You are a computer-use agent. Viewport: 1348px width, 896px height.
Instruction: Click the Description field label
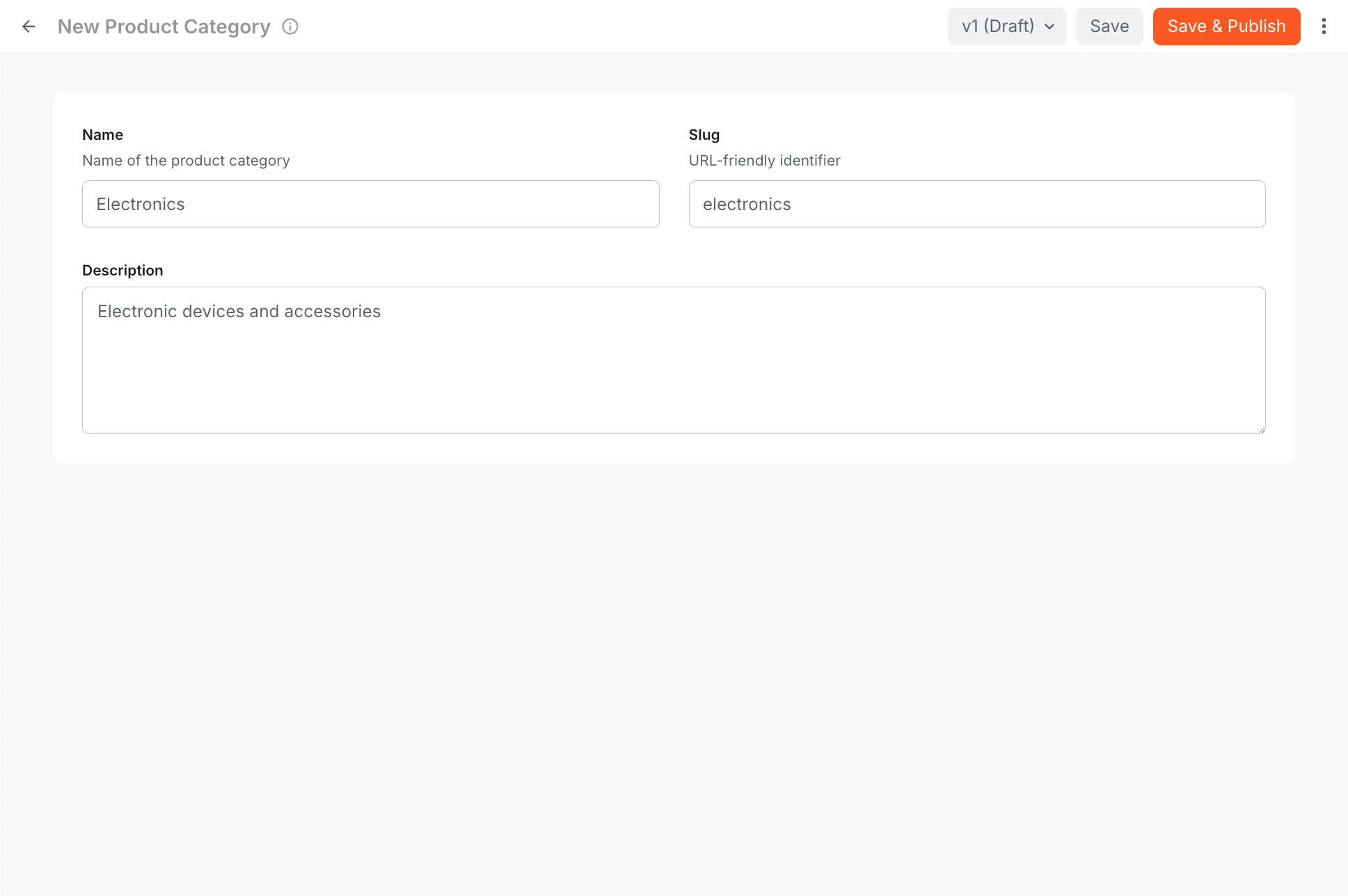(x=122, y=271)
